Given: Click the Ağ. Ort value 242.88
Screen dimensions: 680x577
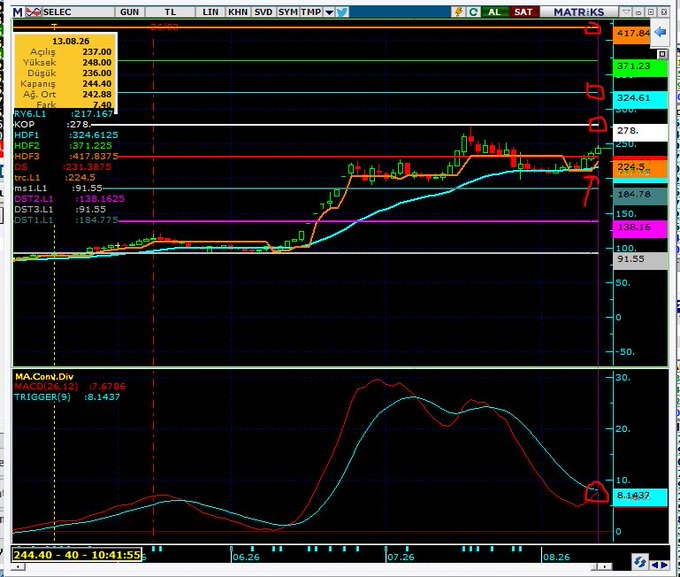Looking at the screenshot, I should click(x=97, y=94).
